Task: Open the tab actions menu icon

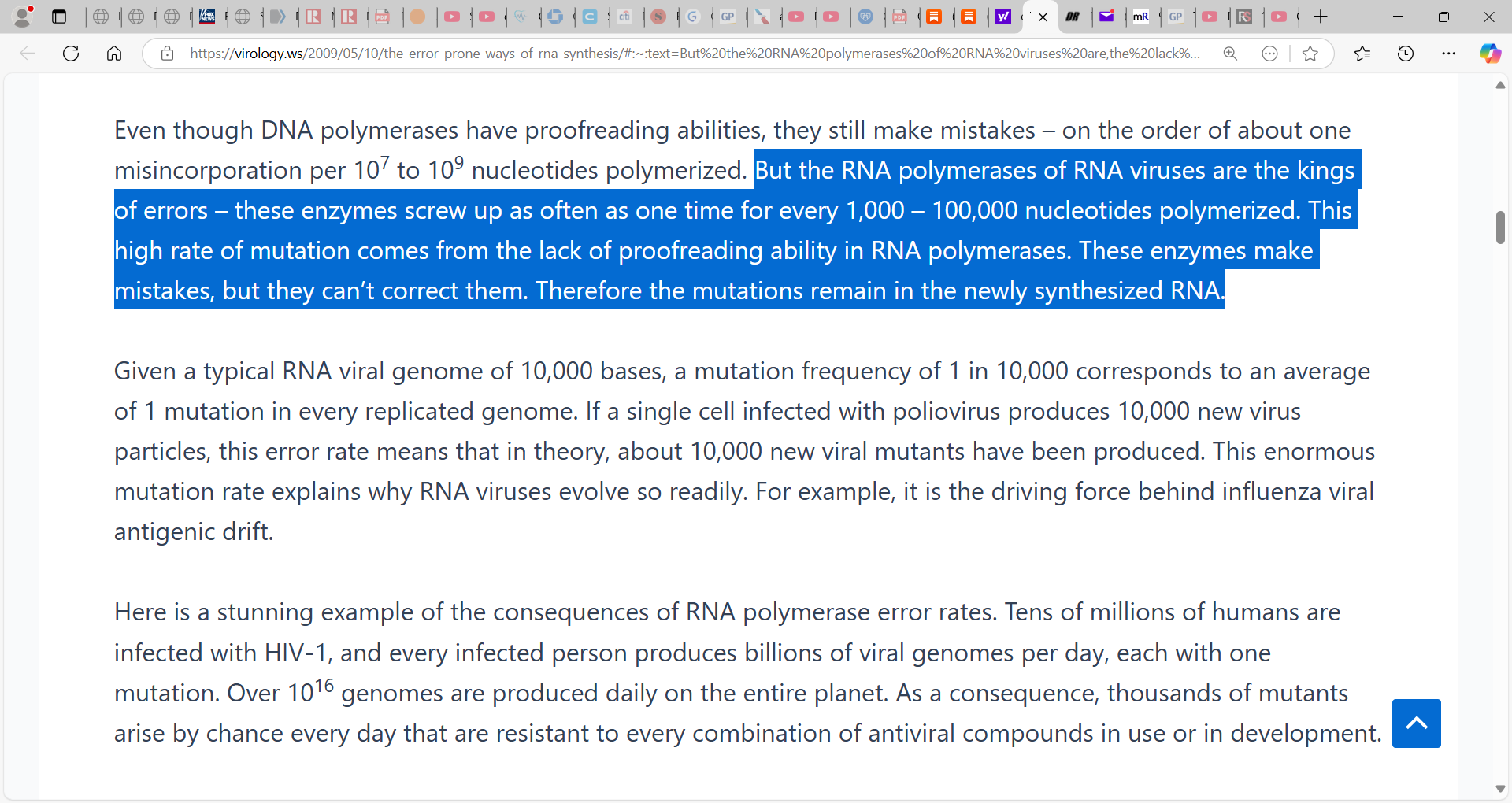Action: point(59,17)
